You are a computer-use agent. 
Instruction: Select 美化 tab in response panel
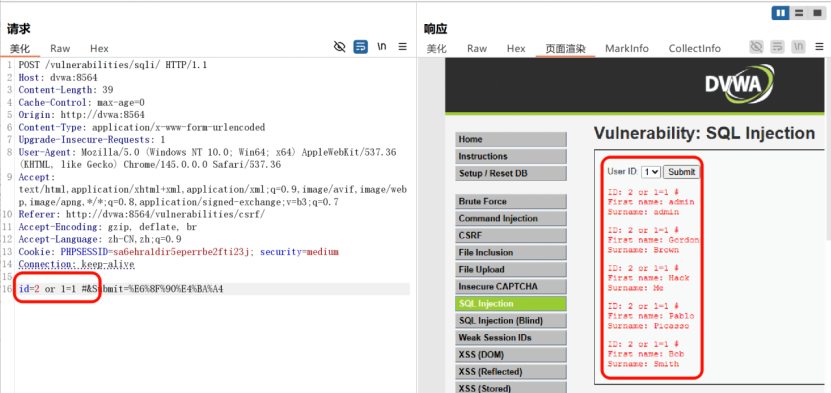click(x=437, y=49)
